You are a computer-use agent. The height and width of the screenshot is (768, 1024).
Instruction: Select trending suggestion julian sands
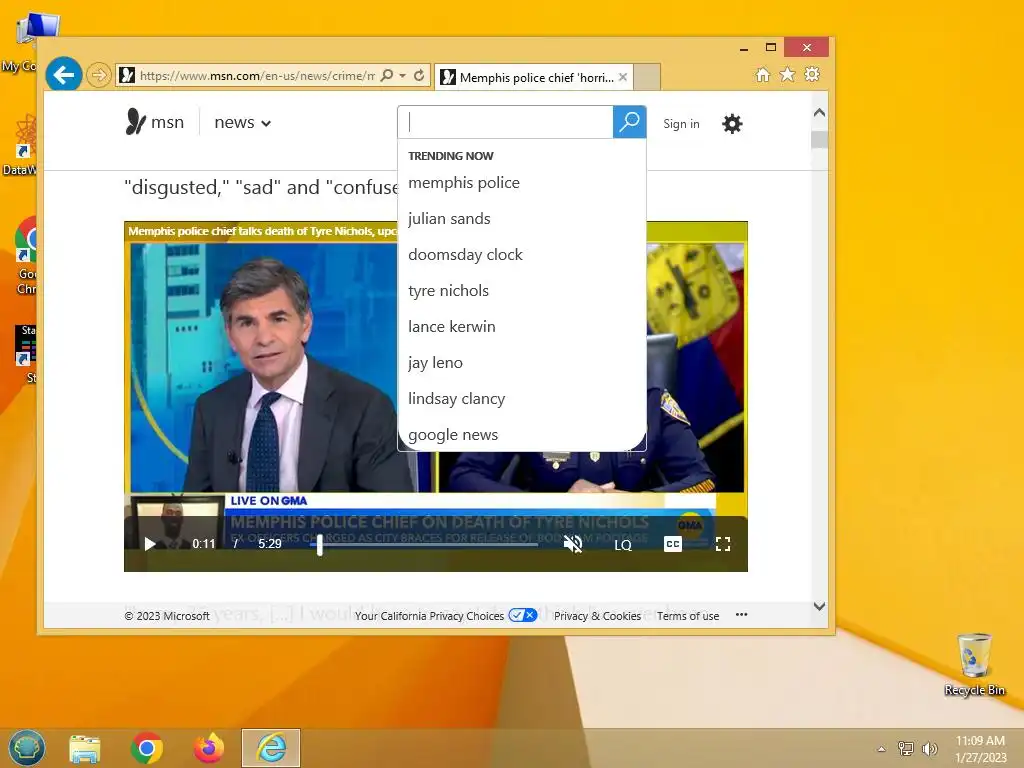[449, 219]
